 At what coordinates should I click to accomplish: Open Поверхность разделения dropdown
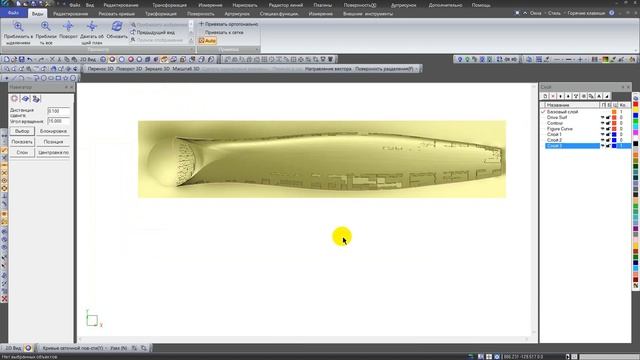386,69
